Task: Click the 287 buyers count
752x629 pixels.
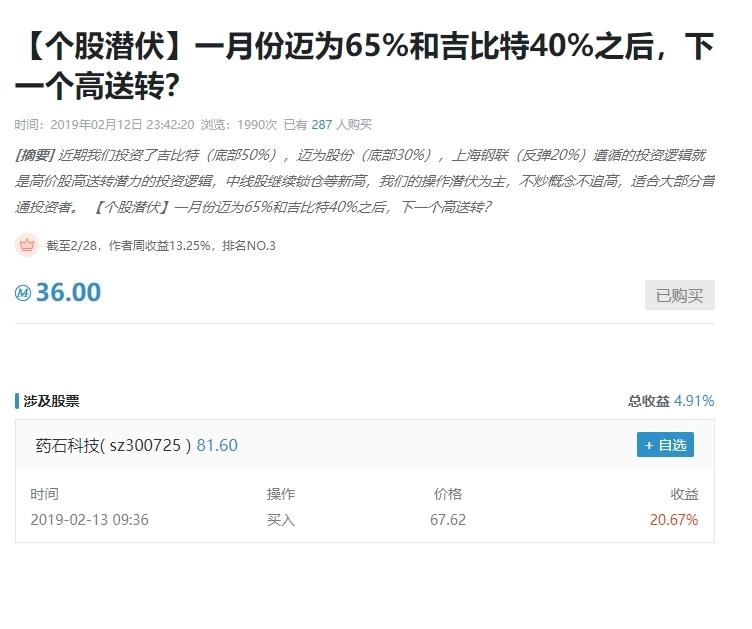Action: pos(321,125)
